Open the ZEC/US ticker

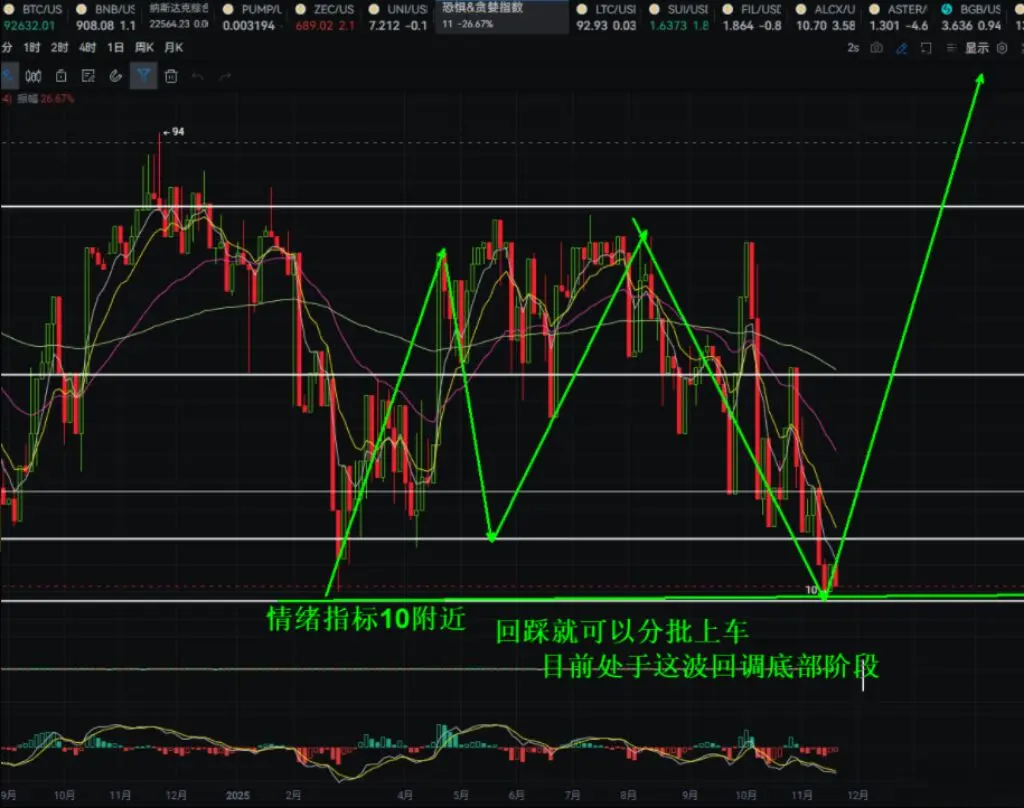pyautogui.click(x=325, y=17)
